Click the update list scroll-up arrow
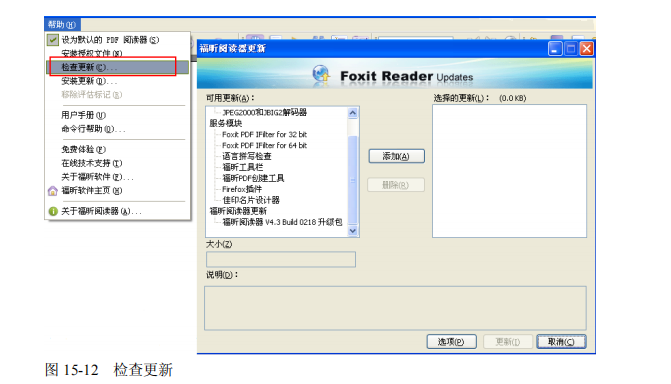The width and height of the screenshot is (671, 384). tap(353, 113)
